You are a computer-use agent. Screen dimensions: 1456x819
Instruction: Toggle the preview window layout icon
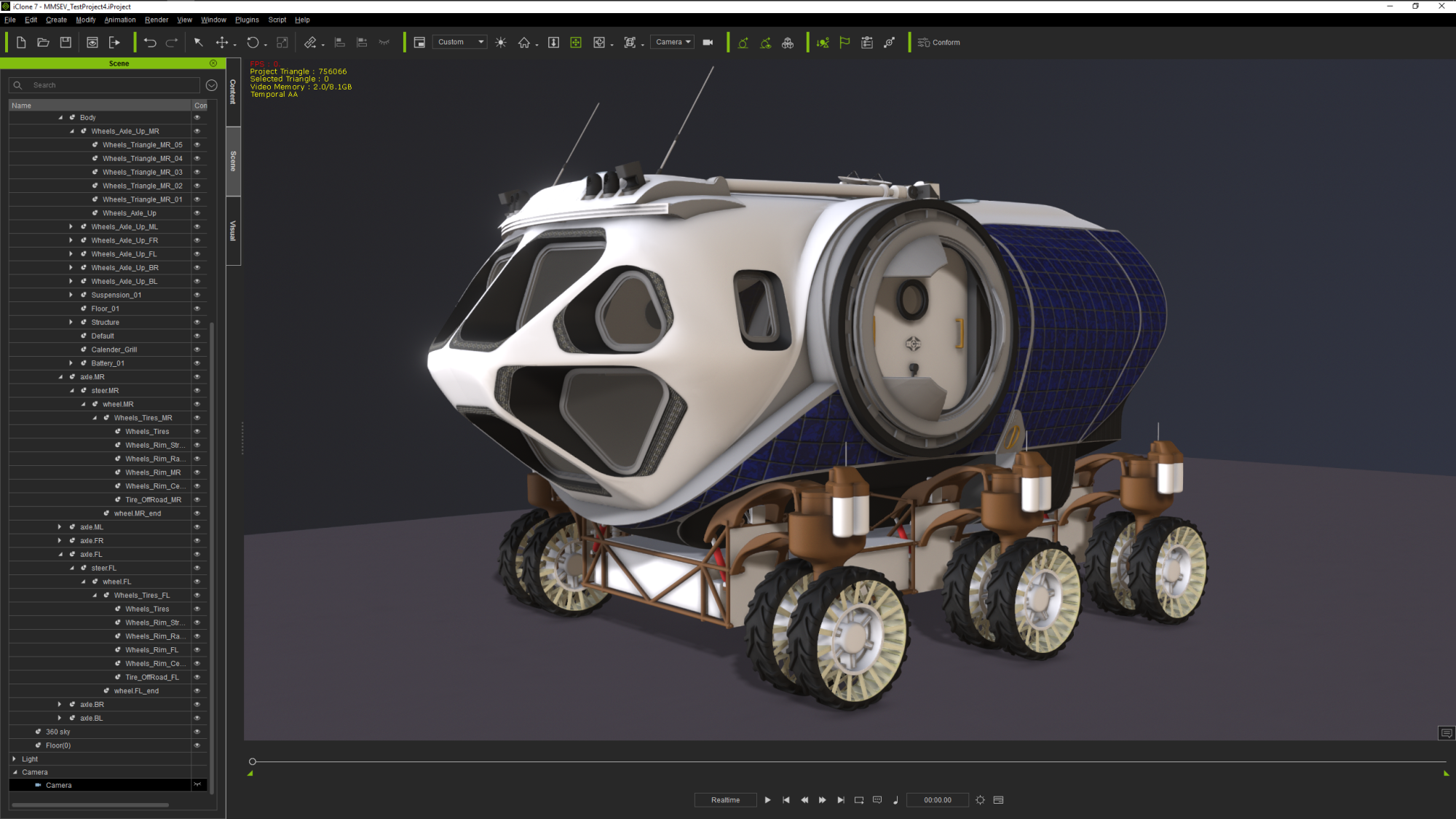pos(419,42)
